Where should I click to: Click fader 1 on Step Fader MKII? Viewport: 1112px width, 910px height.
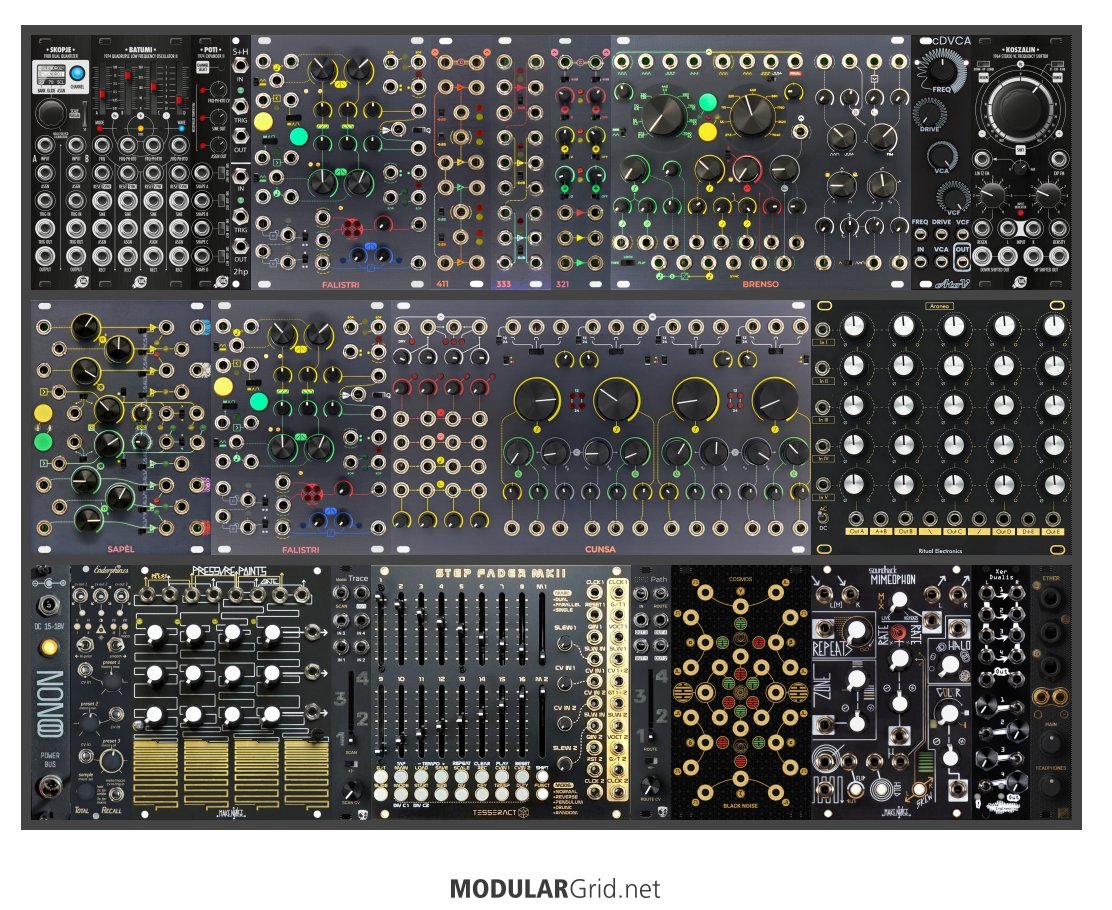(x=381, y=628)
